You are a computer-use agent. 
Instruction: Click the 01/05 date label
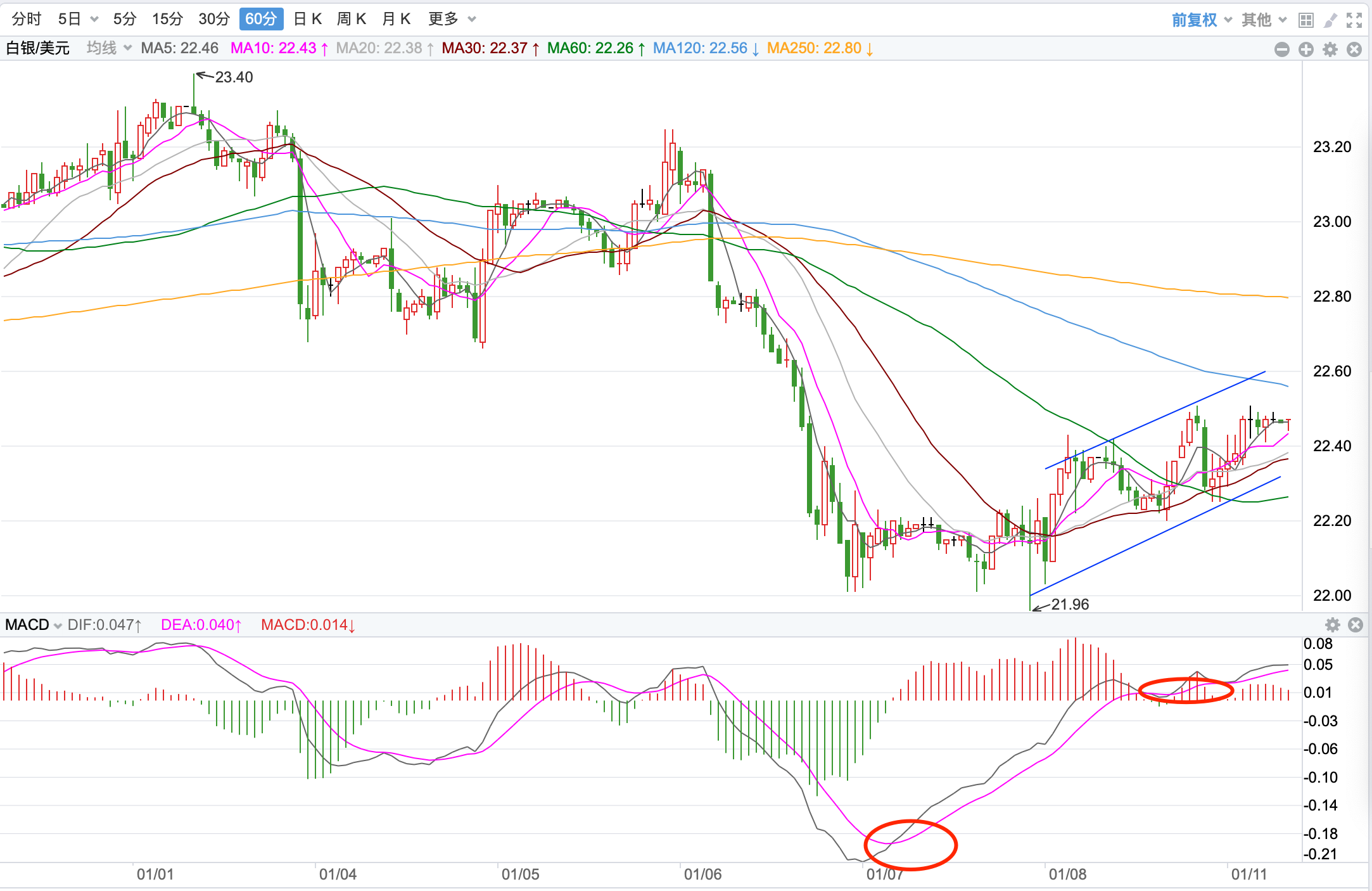[x=520, y=875]
